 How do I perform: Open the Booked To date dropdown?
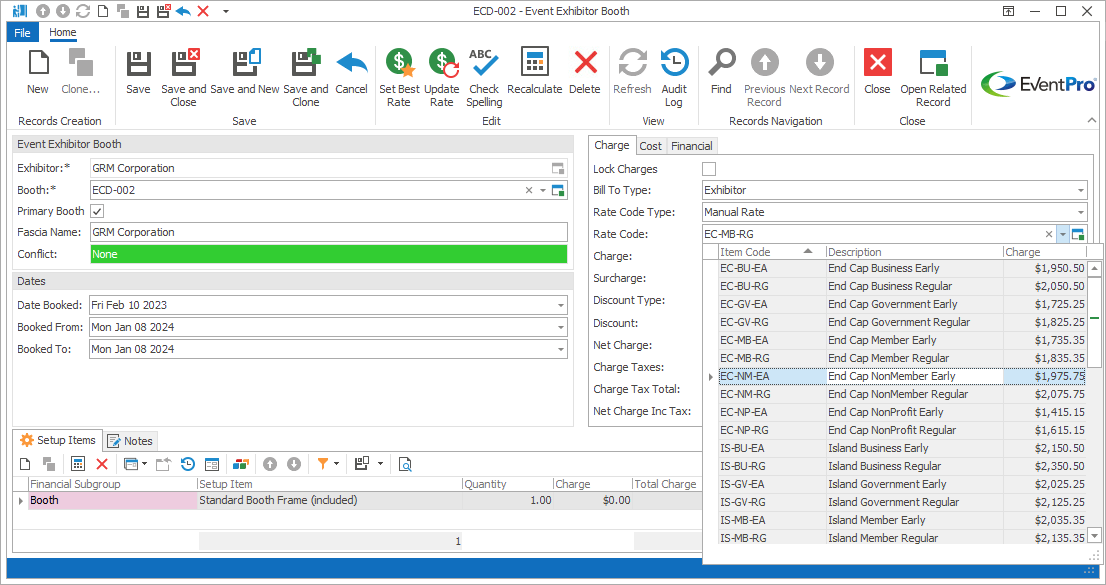(x=561, y=349)
